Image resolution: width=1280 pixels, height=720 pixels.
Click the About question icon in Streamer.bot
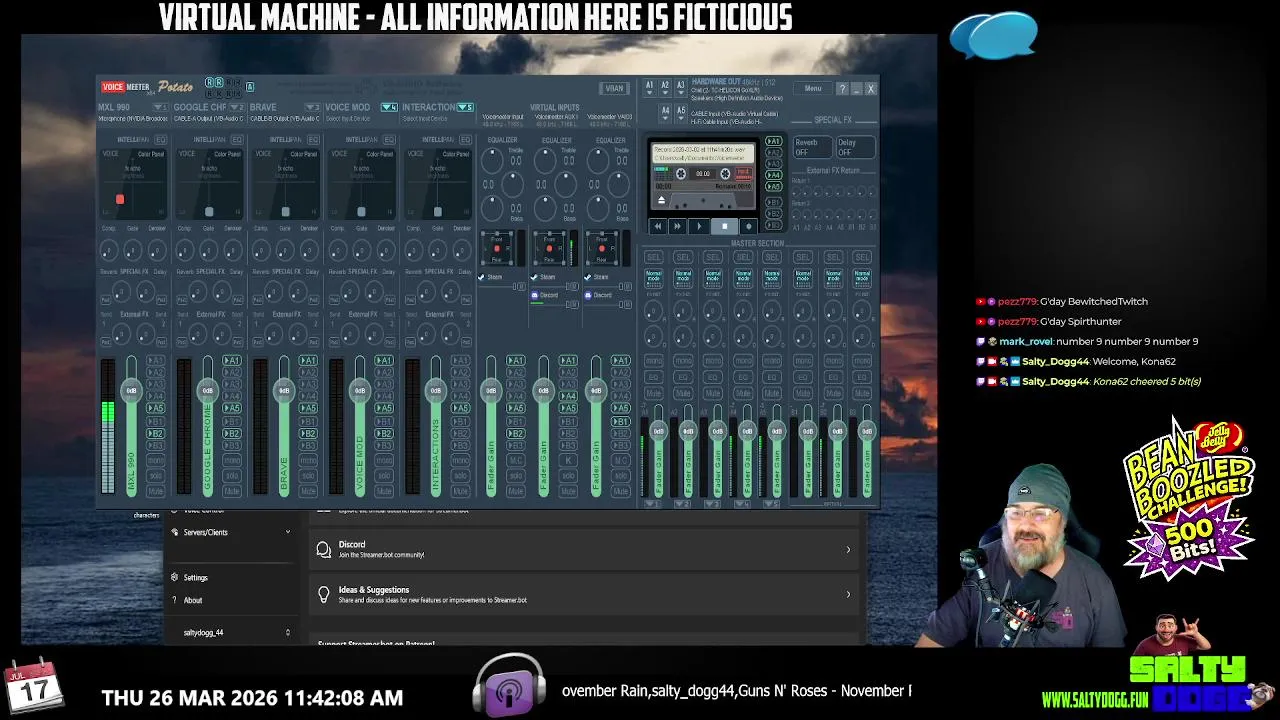(175, 600)
